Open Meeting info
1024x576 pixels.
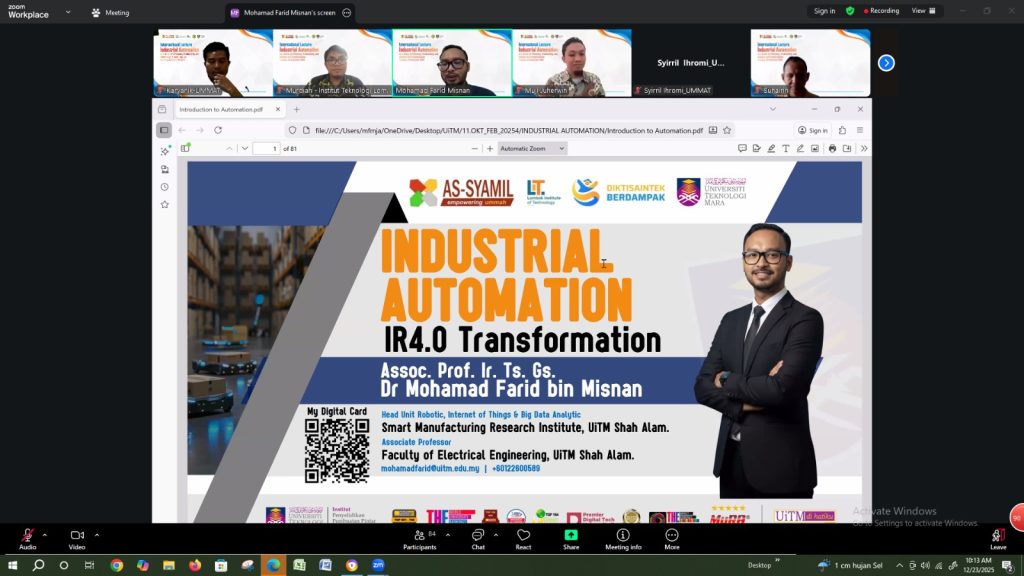(x=623, y=537)
